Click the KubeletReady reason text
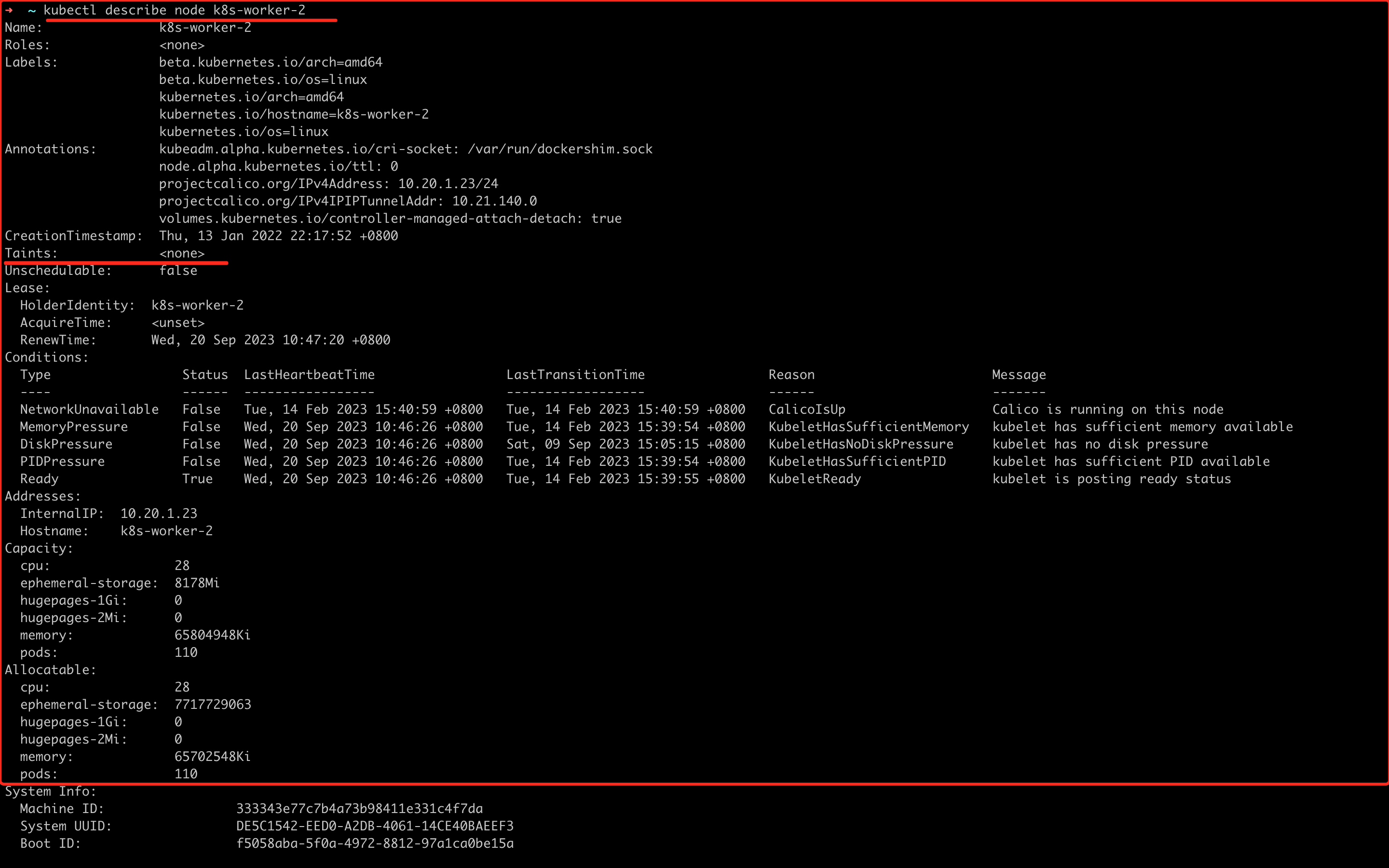1389x868 pixels. pos(815,479)
